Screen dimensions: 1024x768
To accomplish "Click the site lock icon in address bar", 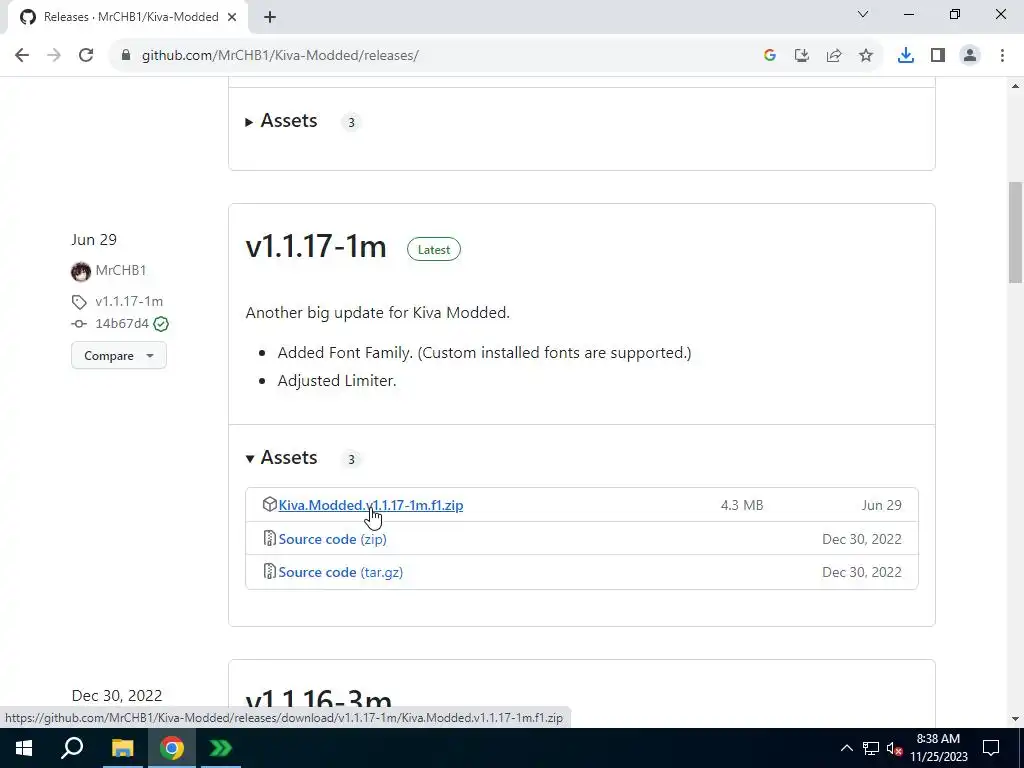I will pos(126,56).
